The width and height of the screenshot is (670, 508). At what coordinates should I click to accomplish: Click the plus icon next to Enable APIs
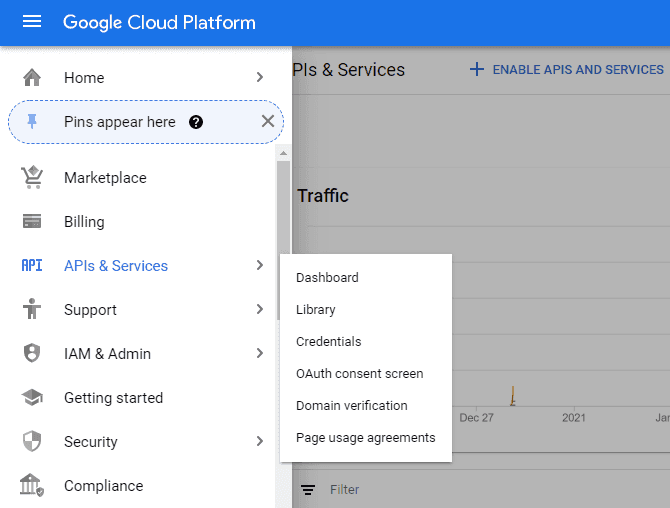click(477, 69)
